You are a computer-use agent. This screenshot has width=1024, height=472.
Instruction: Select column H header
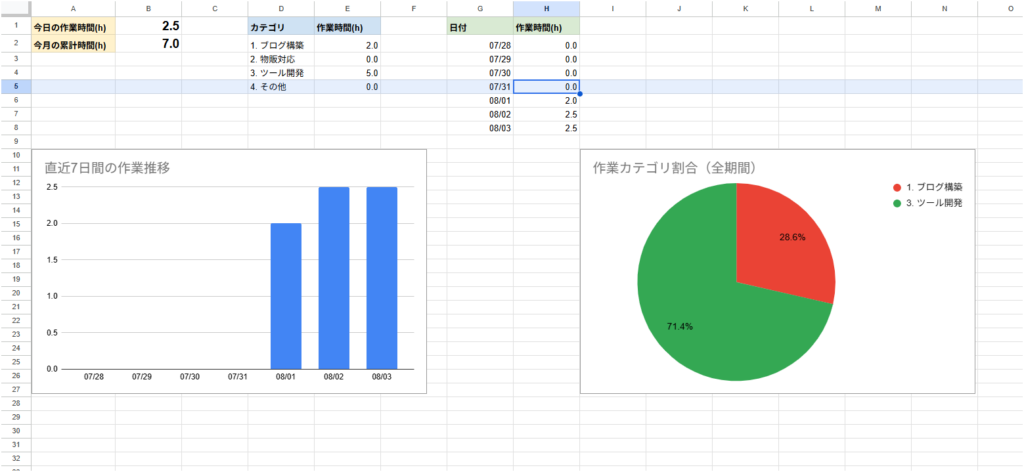coord(546,9)
